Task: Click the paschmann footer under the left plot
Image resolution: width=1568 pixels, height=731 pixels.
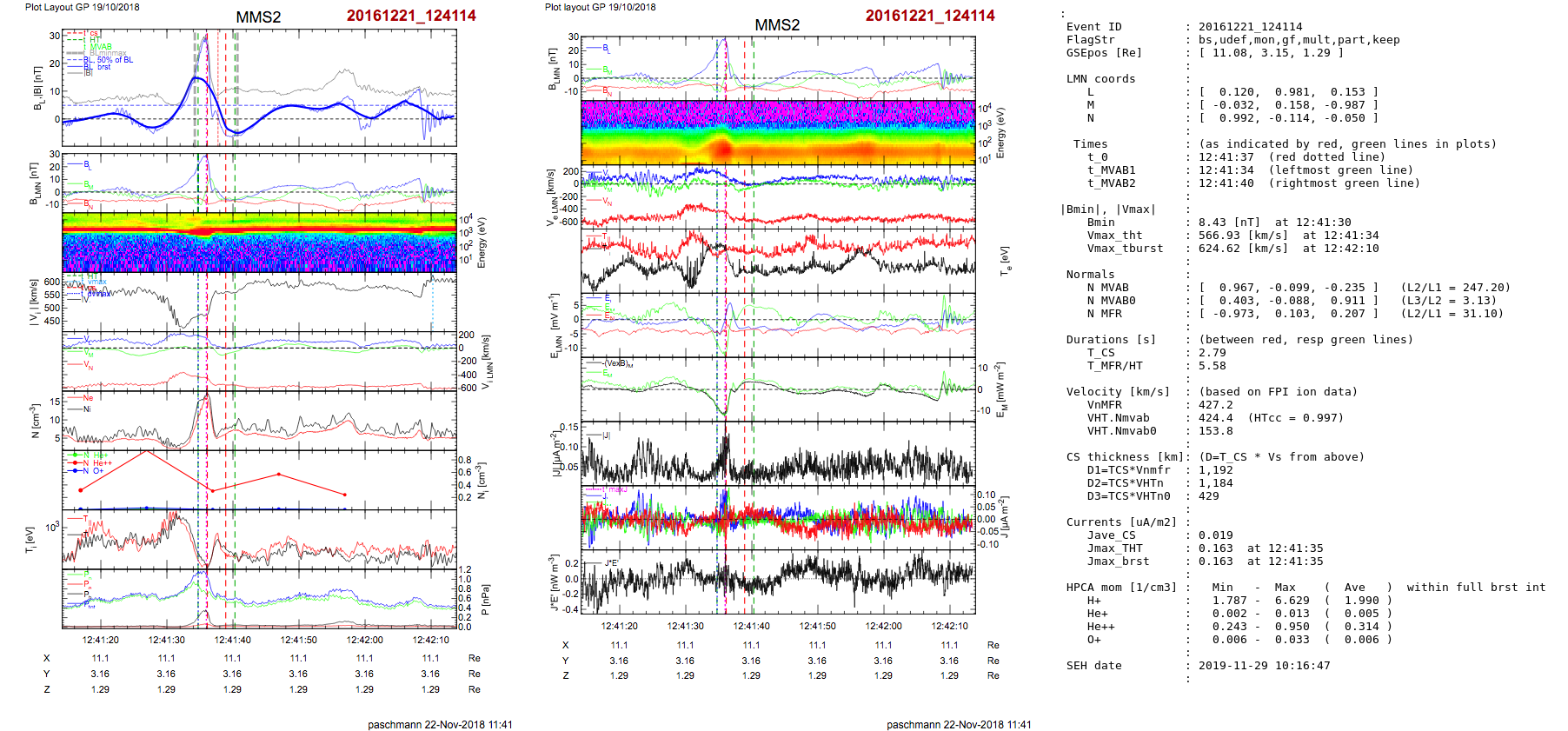Action: tap(440, 724)
